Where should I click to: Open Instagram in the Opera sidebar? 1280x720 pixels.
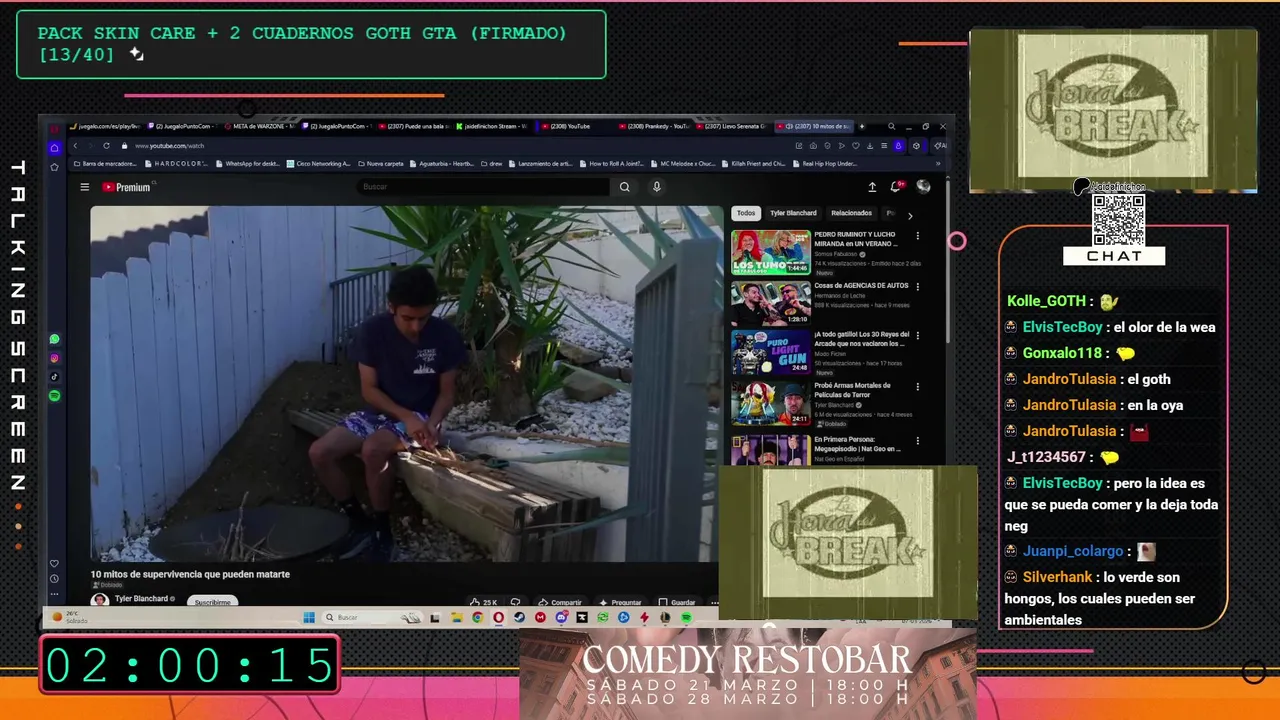(x=54, y=358)
